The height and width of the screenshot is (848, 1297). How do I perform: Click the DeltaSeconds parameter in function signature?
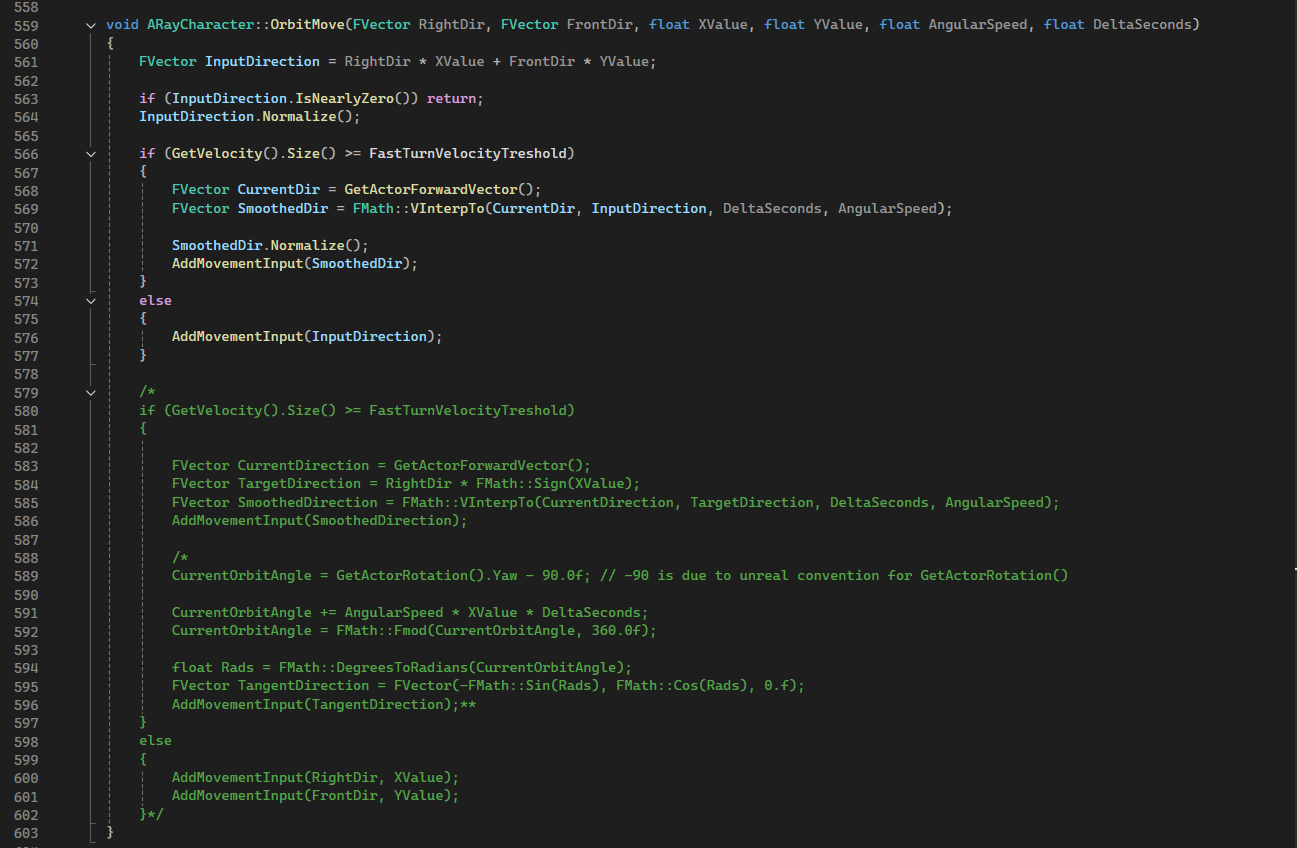click(1142, 25)
